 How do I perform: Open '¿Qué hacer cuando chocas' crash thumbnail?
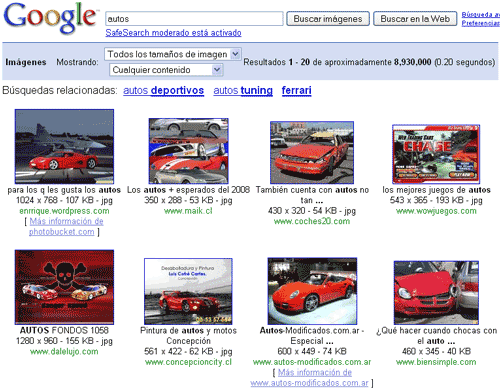(x=436, y=293)
